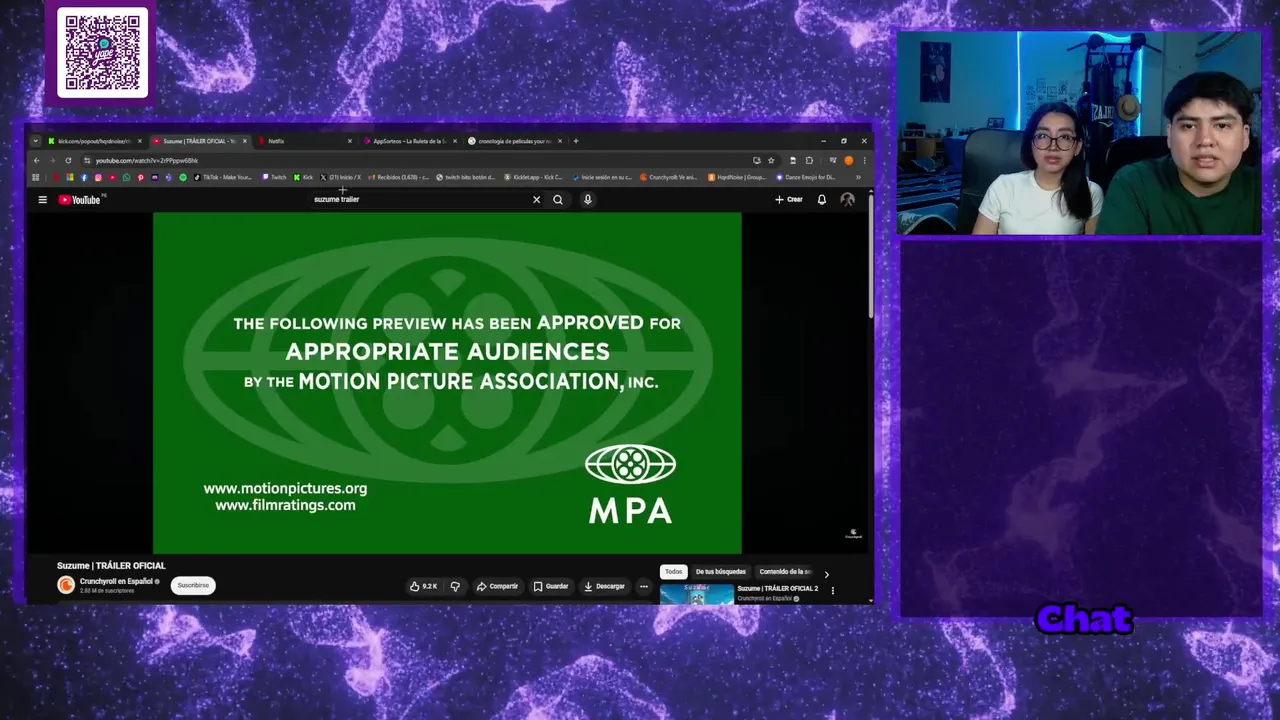Open the install app icon in address bar
This screenshot has height=720, width=1280.
pos(757,161)
